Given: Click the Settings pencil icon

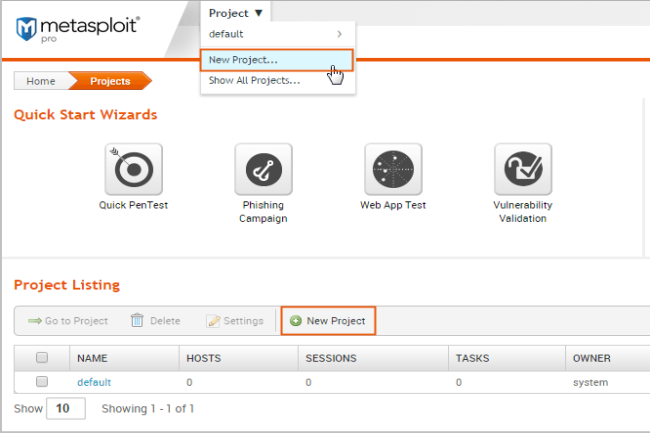Looking at the screenshot, I should [212, 321].
